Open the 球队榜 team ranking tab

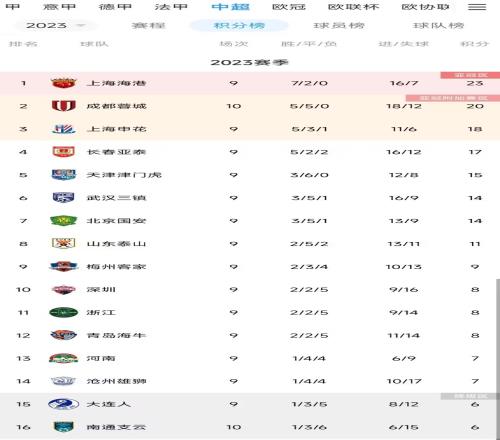coord(438,25)
